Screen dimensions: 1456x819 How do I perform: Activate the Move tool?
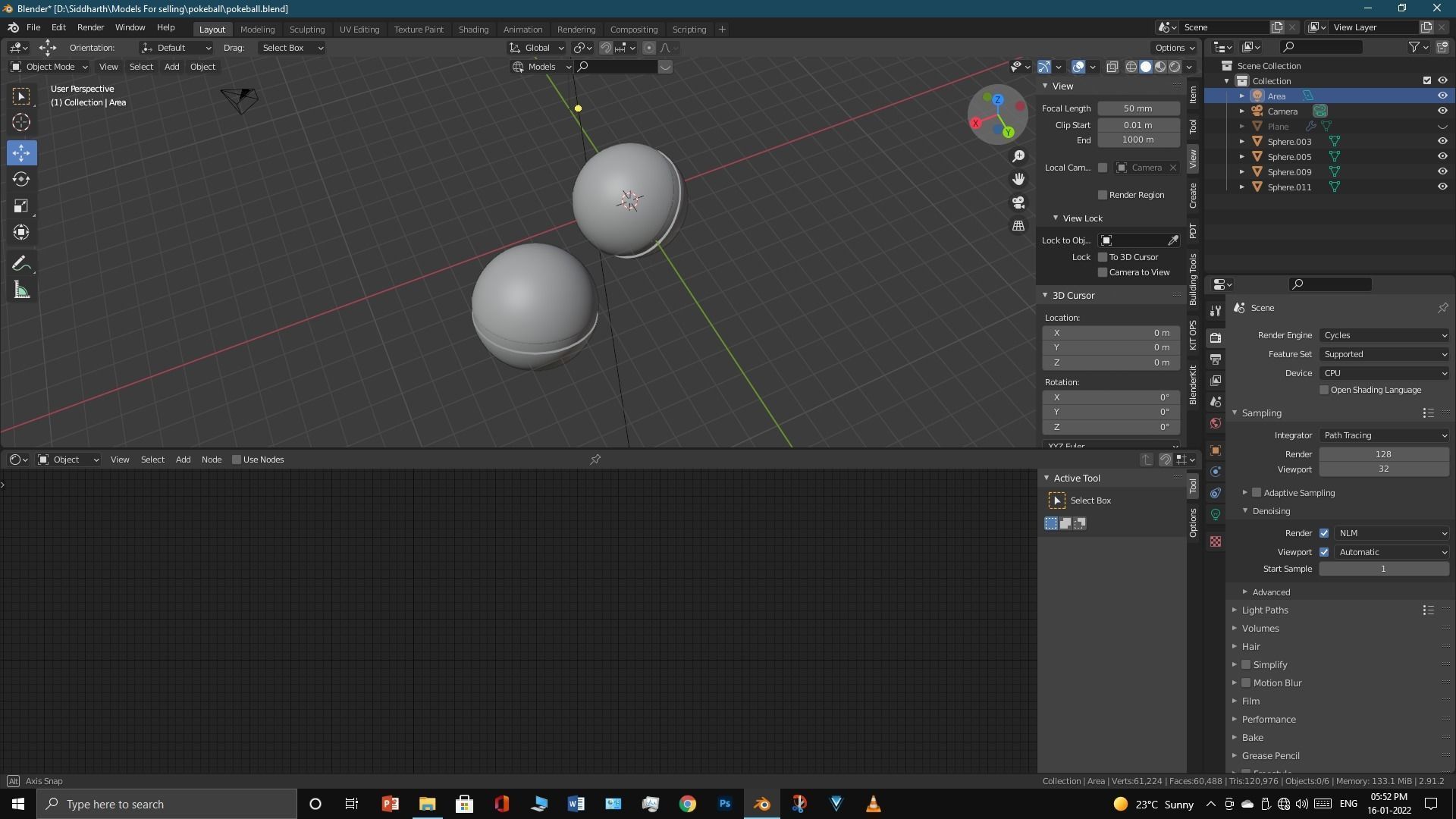click(21, 152)
